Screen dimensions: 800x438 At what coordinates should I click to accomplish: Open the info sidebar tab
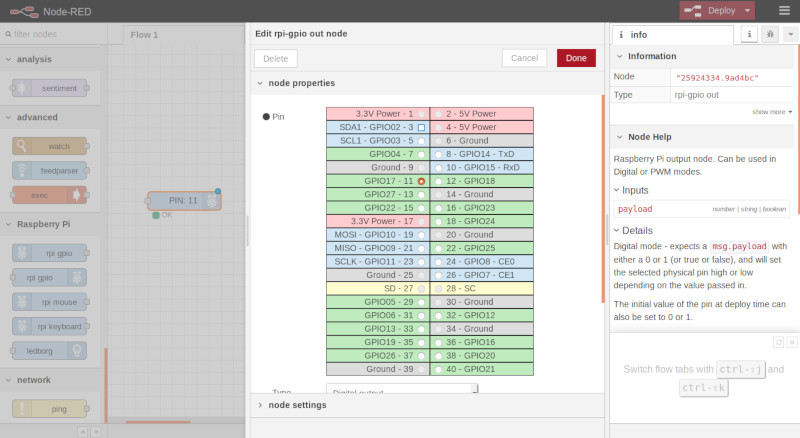pos(672,35)
